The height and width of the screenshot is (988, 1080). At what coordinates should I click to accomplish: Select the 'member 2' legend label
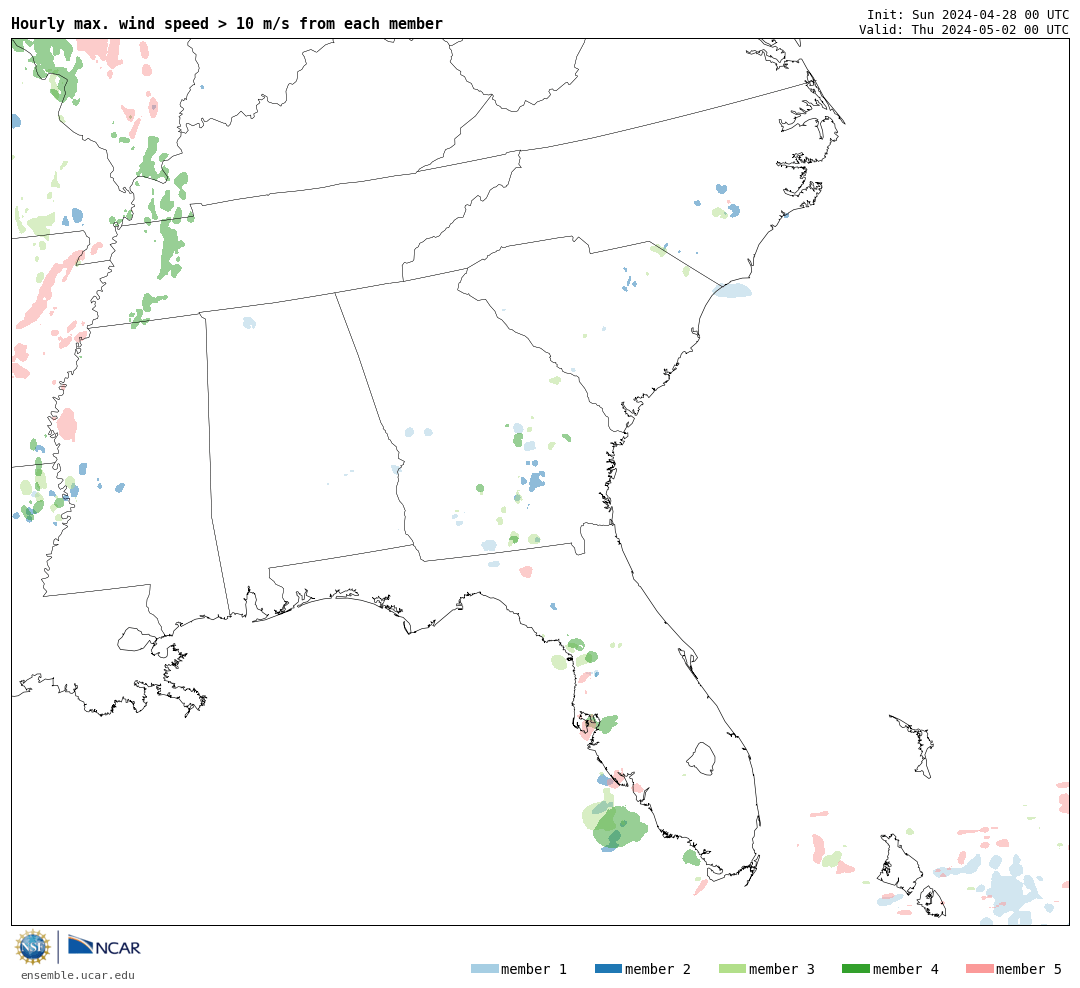(x=658, y=969)
